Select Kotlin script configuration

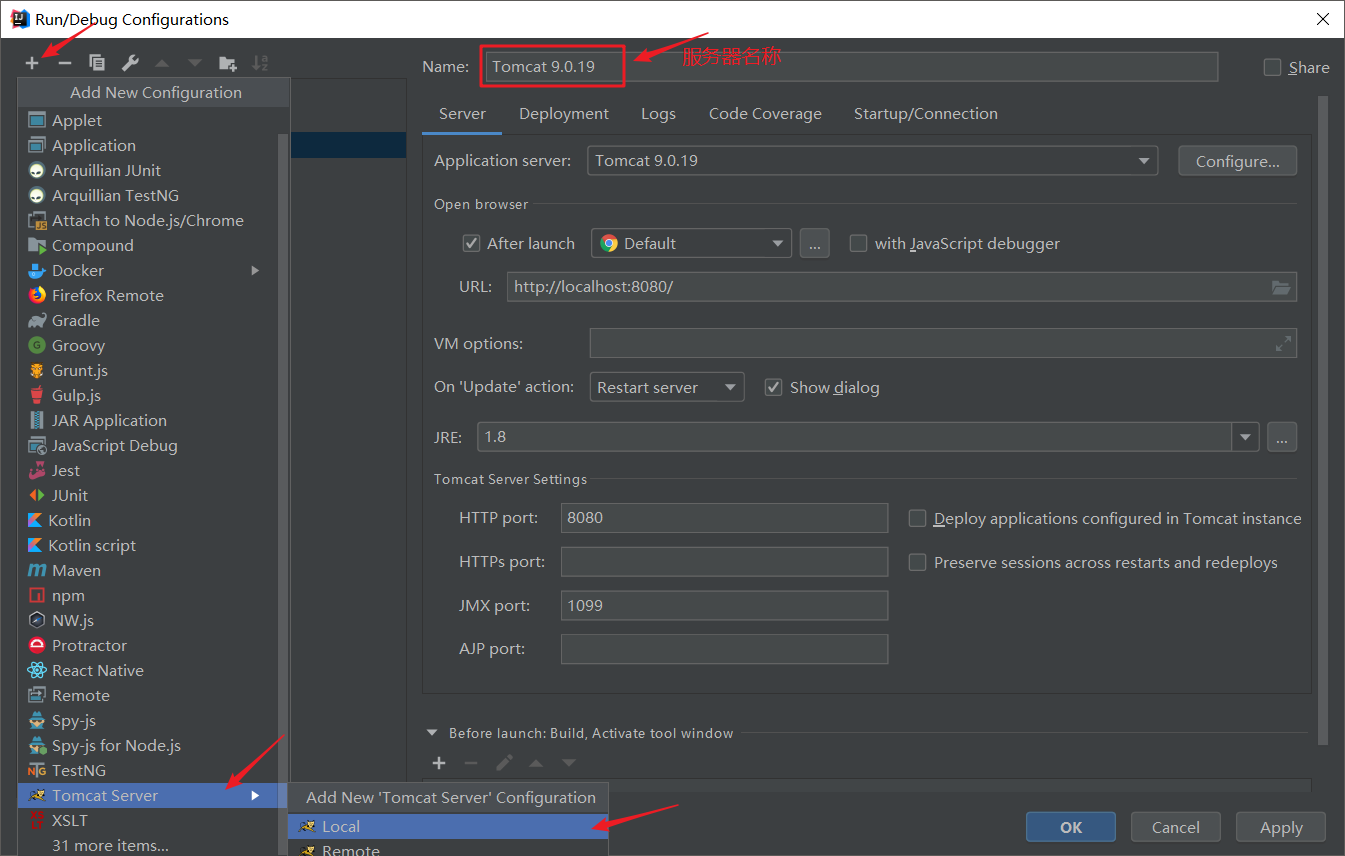[x=147, y=545]
